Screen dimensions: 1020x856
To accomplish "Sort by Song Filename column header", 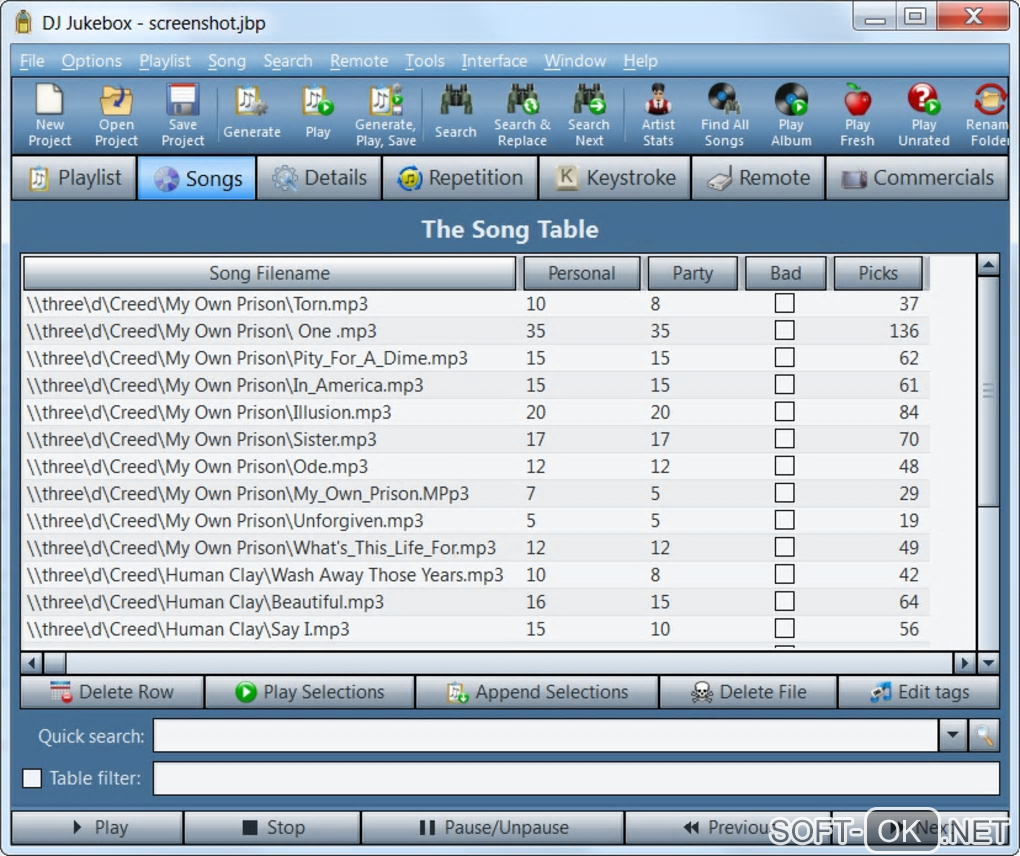I will point(269,273).
